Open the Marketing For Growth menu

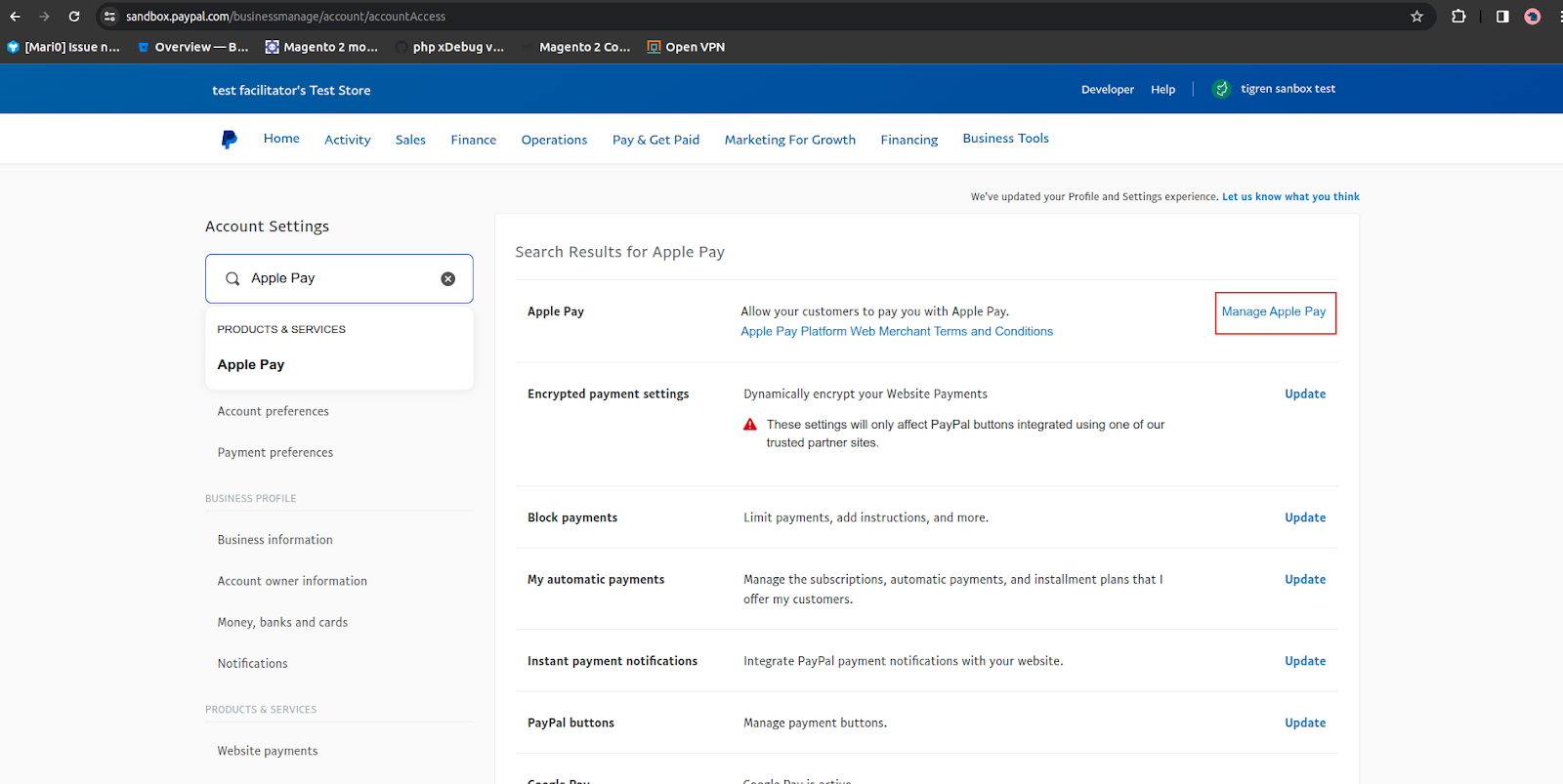coord(790,140)
